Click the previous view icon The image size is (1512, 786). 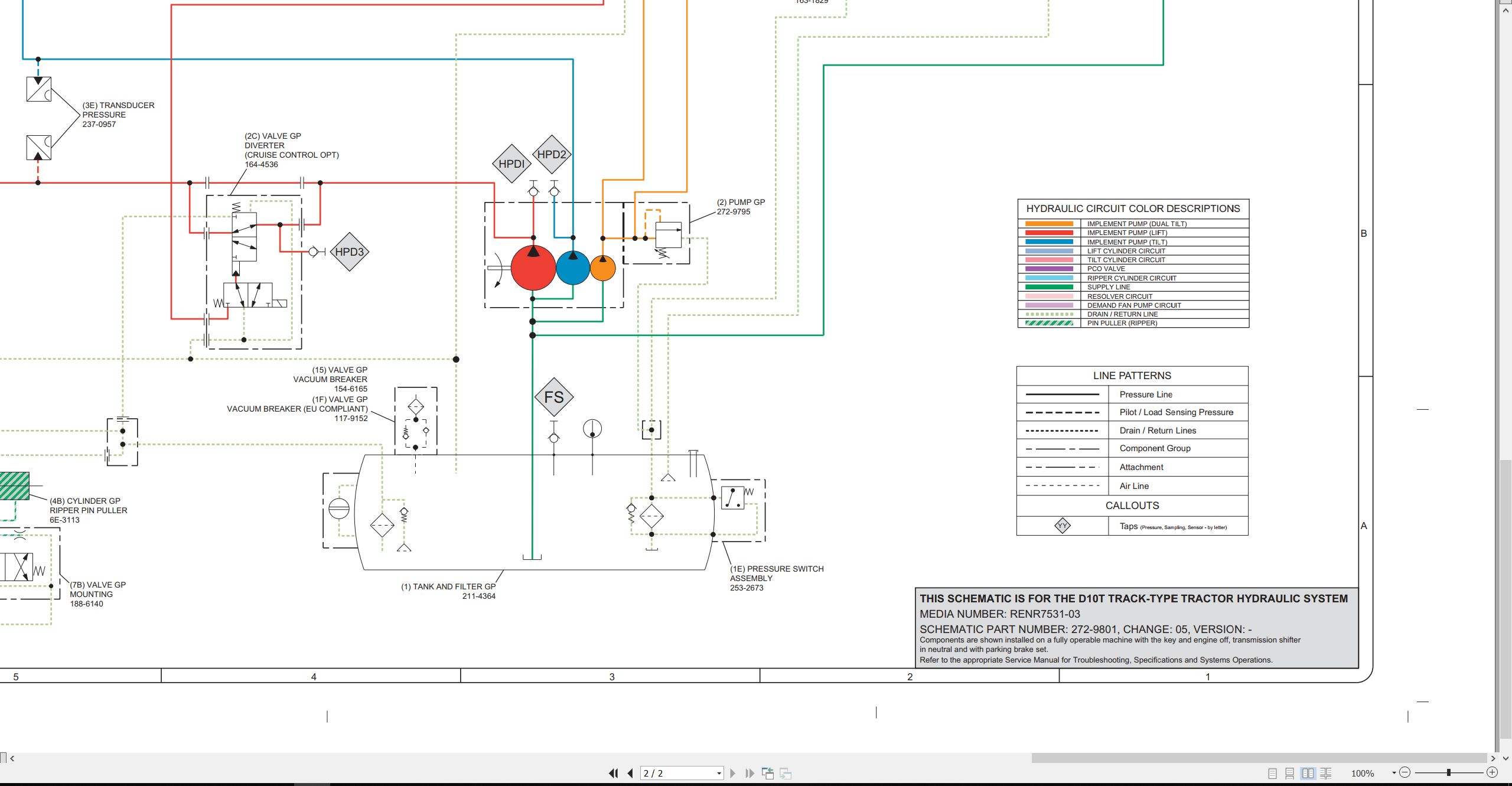click(x=768, y=773)
